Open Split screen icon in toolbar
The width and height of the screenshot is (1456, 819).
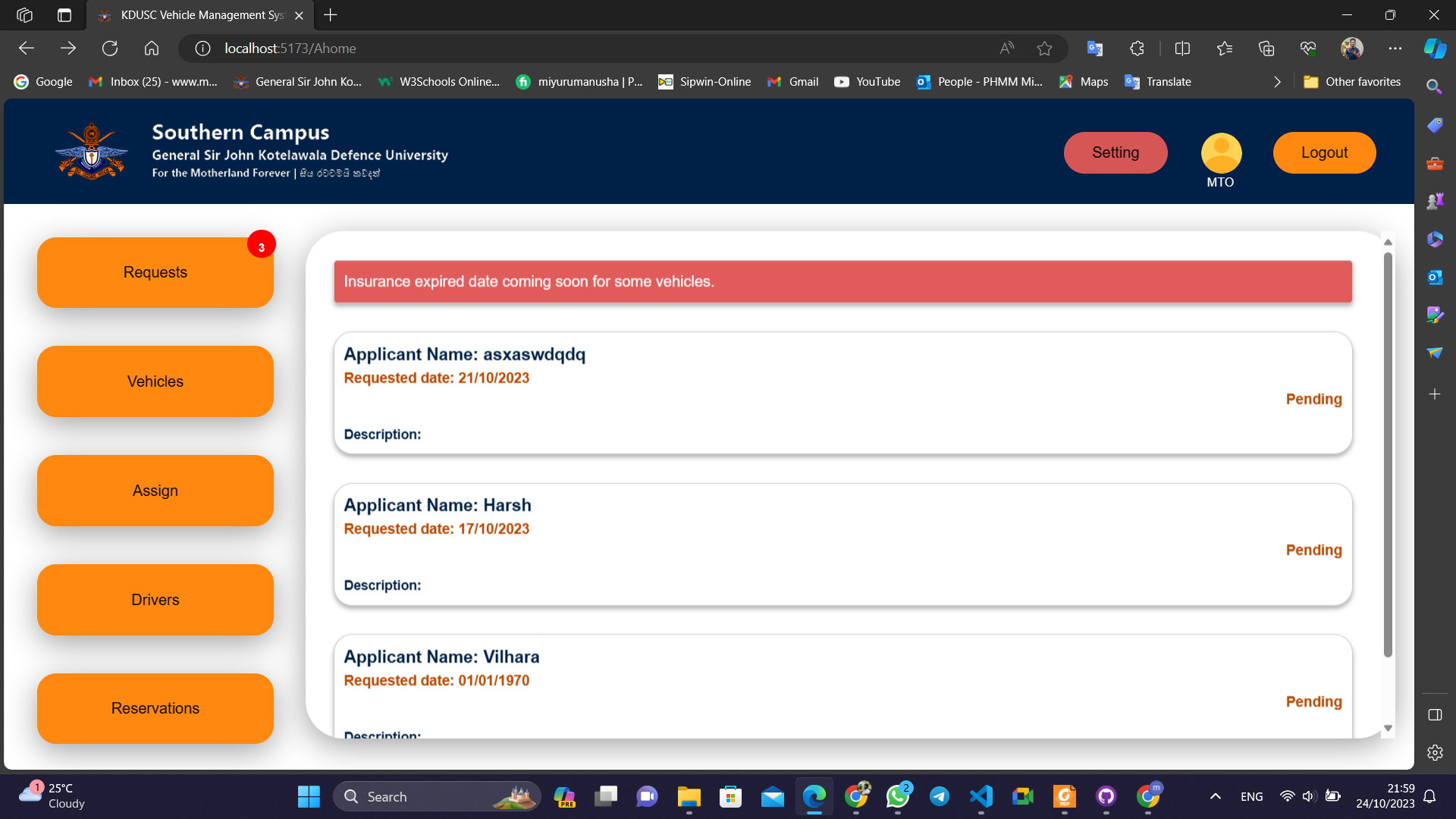(x=1182, y=49)
